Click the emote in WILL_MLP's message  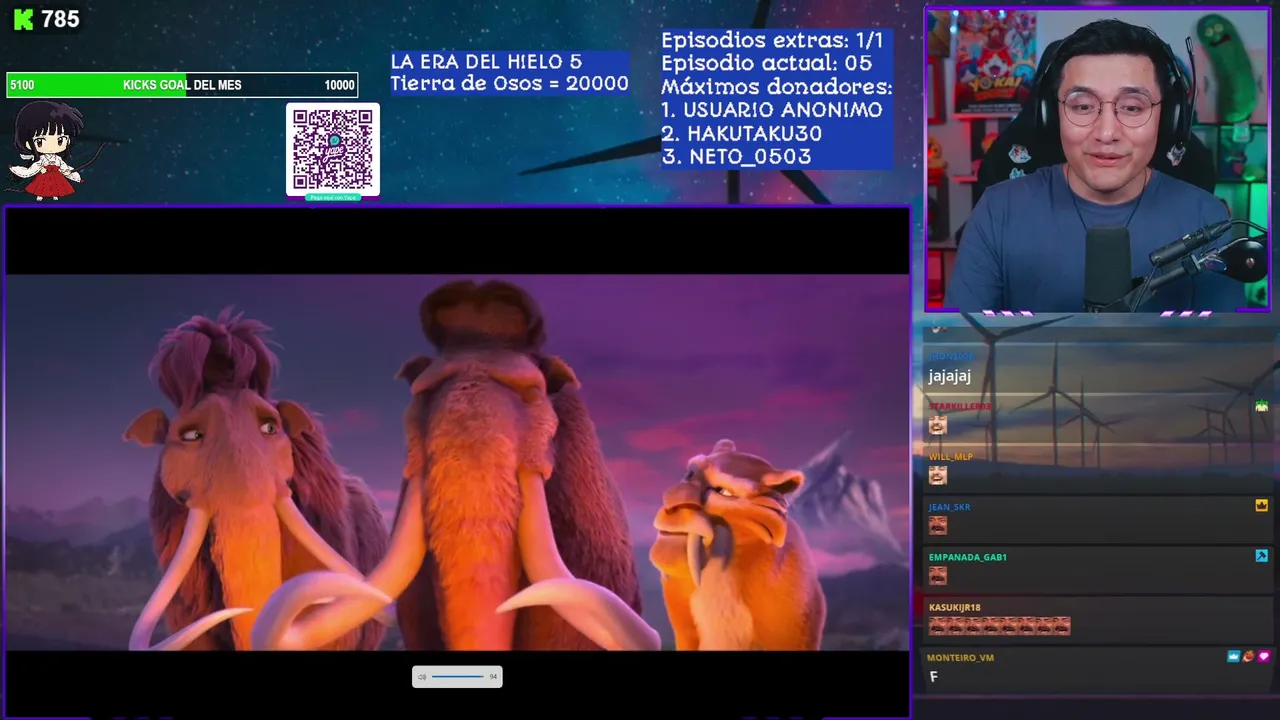click(937, 475)
